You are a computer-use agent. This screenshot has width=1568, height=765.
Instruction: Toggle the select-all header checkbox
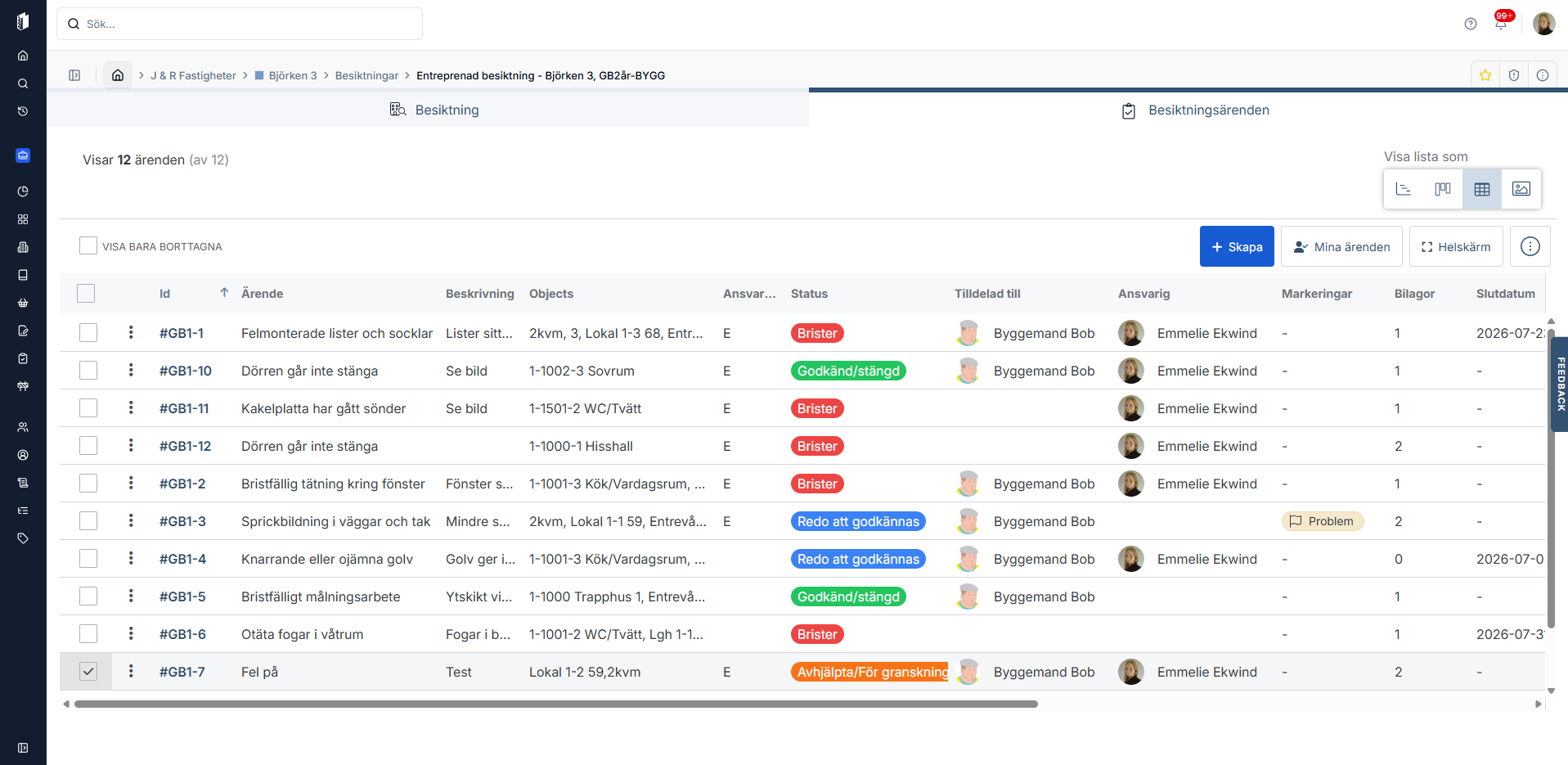click(86, 293)
